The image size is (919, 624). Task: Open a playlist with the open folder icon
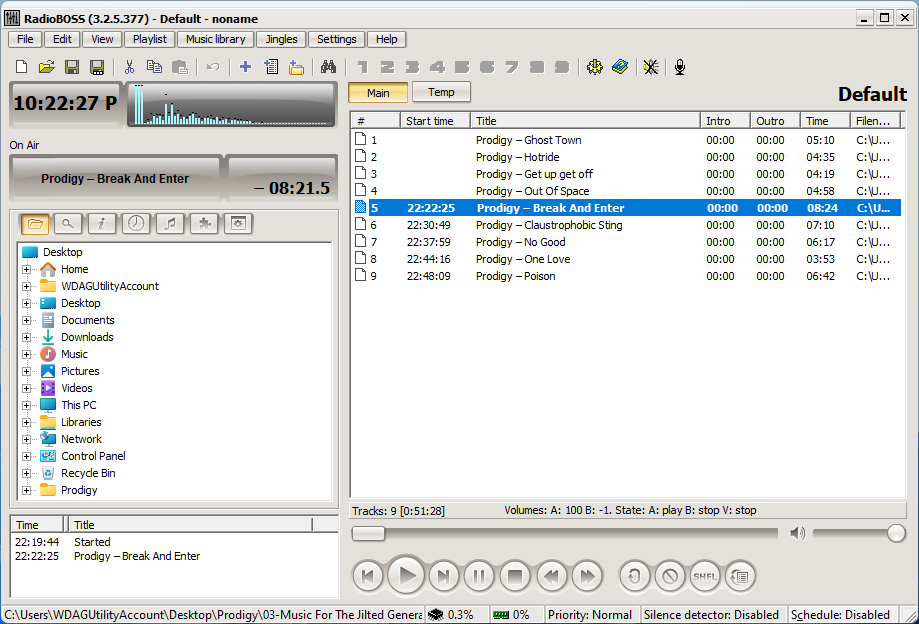click(x=46, y=67)
